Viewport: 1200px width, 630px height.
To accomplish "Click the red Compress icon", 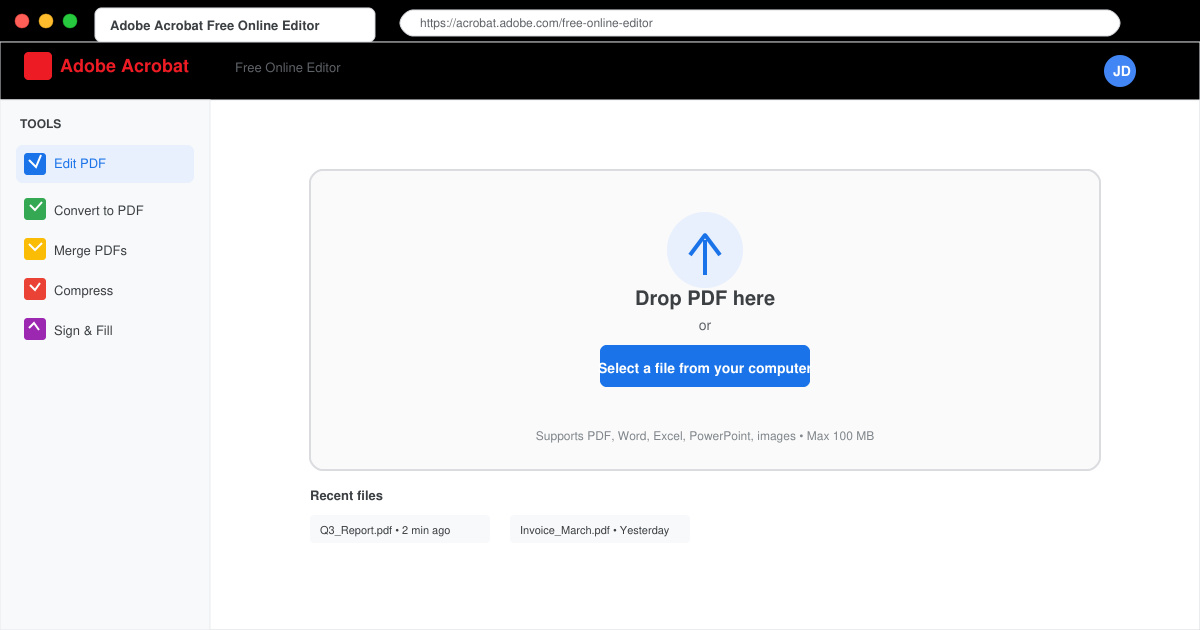I will click(x=35, y=289).
